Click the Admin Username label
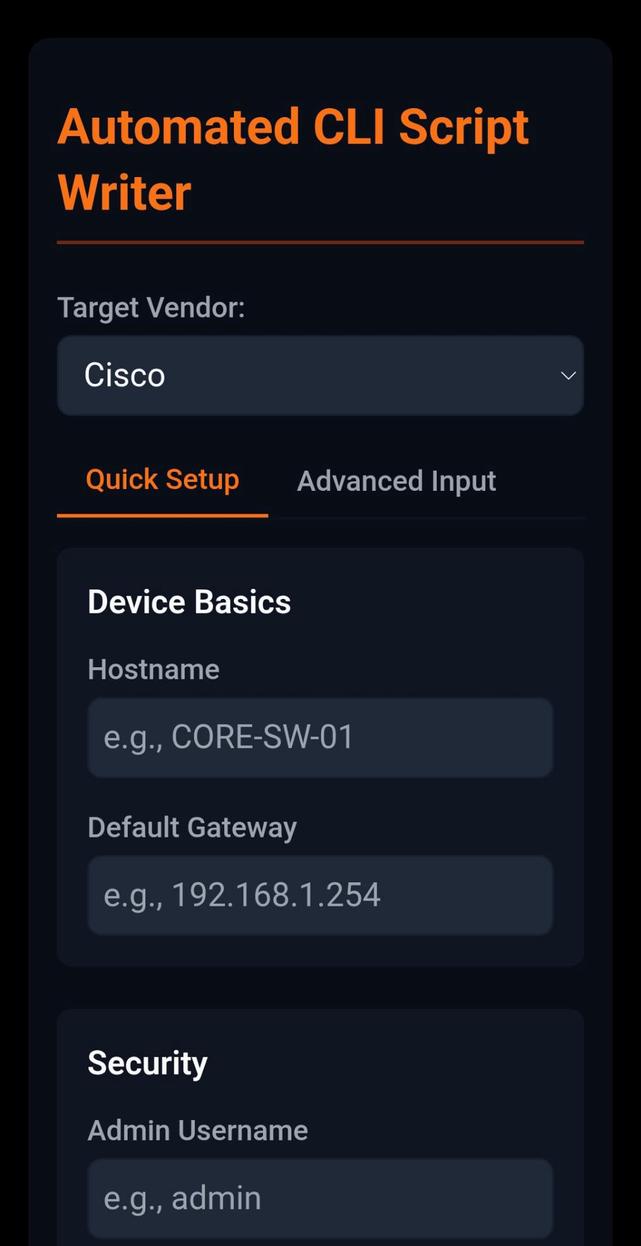This screenshot has height=1246, width=641. pos(198,1130)
